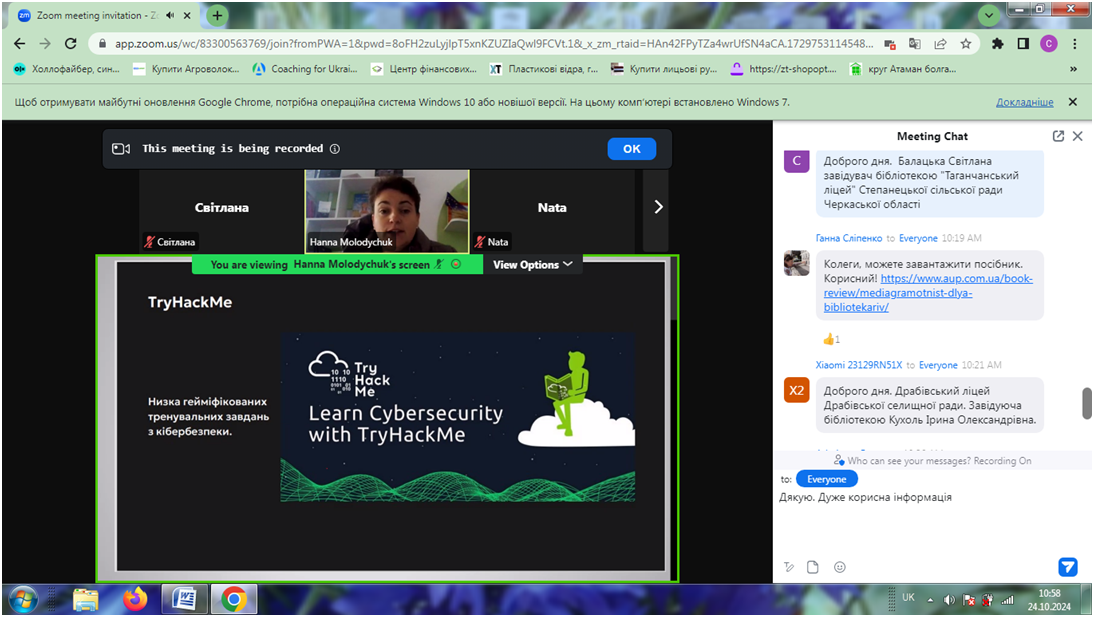Open the aup.com.ua book-review link
1094x617 pixels.
coord(928,292)
